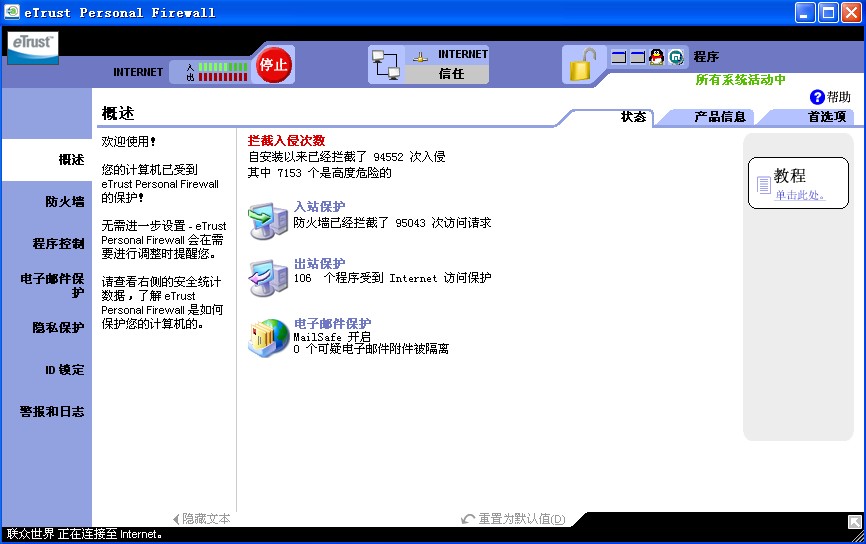Switch to the 首选项 preferences tab

[x=827, y=117]
